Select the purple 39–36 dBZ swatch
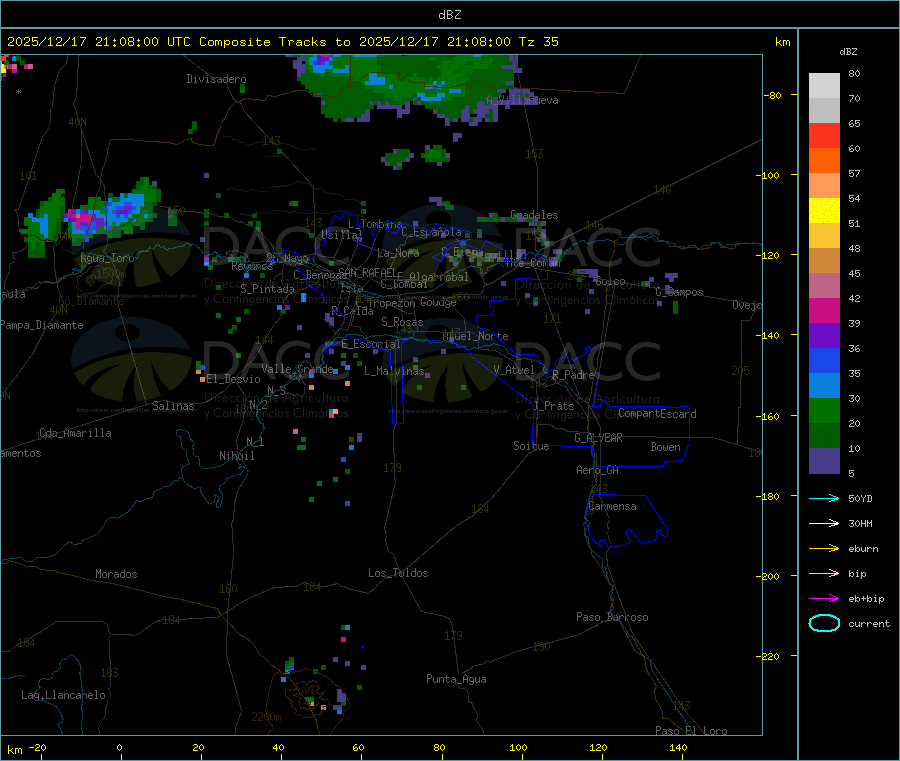This screenshot has height=761, width=900. coord(824,336)
